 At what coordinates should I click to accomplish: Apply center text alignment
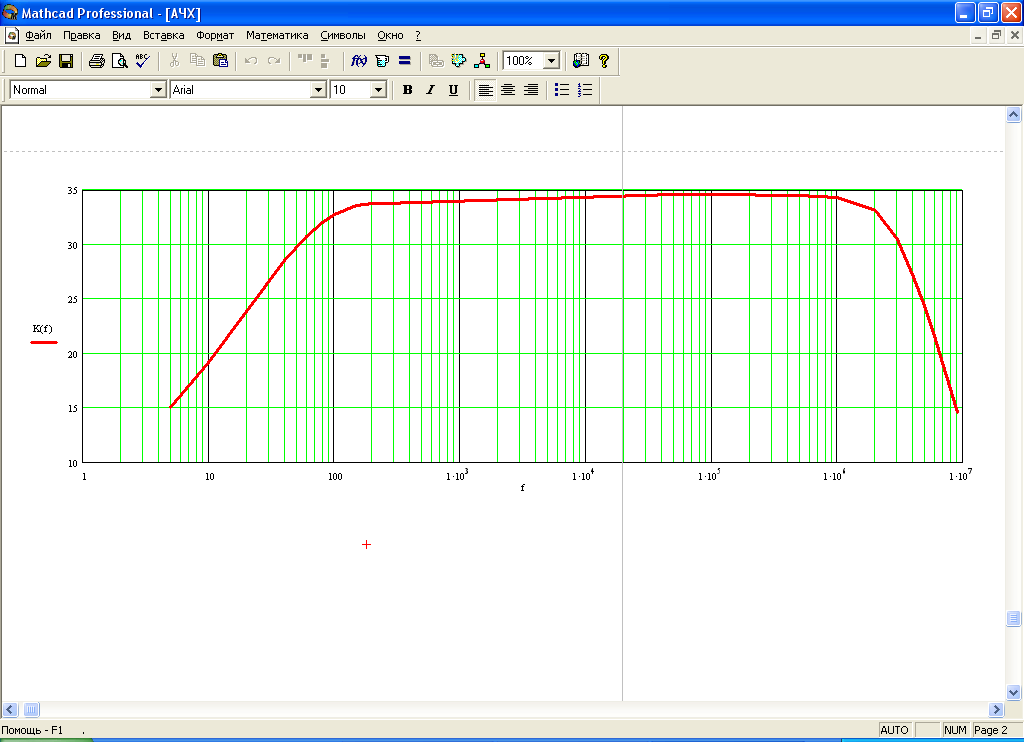tap(508, 90)
